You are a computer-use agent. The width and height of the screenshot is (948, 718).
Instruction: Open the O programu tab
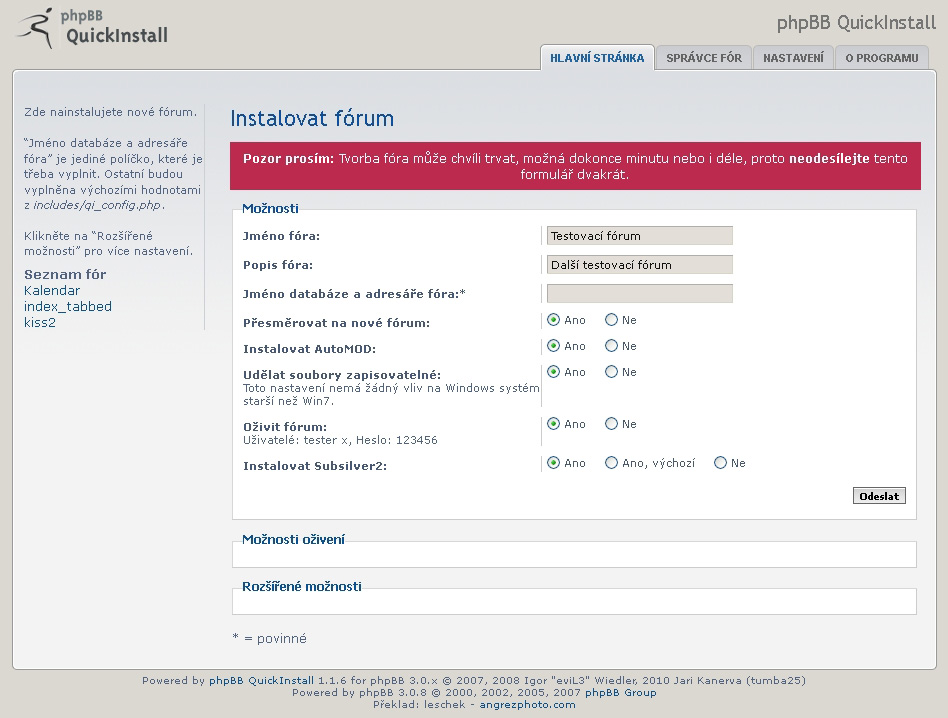tap(881, 58)
